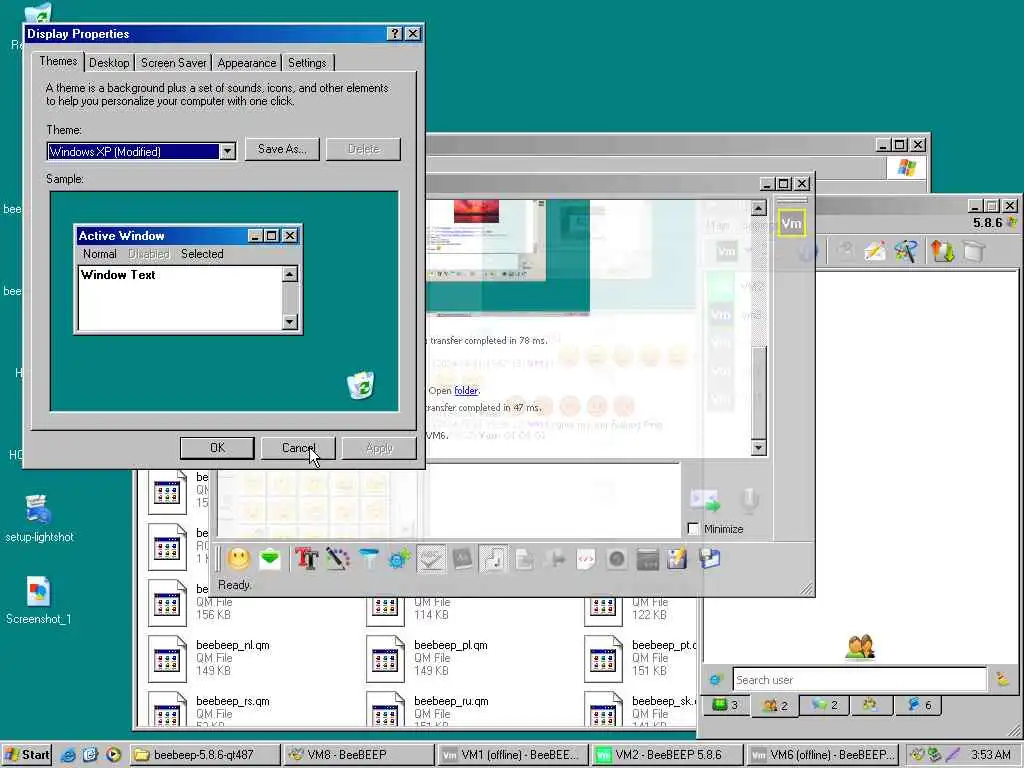Click the dictionary book icon in chat toolbar
The height and width of the screenshot is (768, 1024).
tap(462, 558)
